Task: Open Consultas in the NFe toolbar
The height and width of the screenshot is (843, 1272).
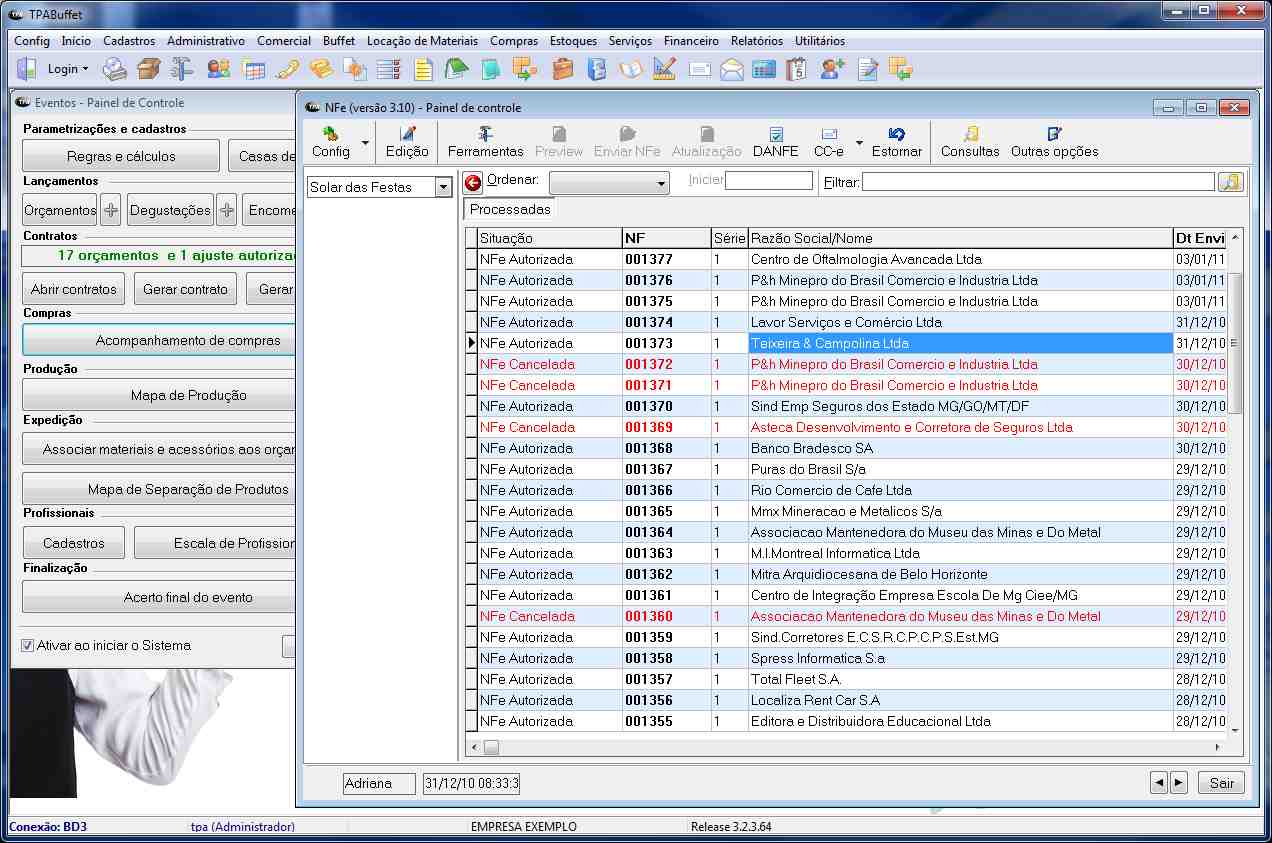Action: point(969,142)
